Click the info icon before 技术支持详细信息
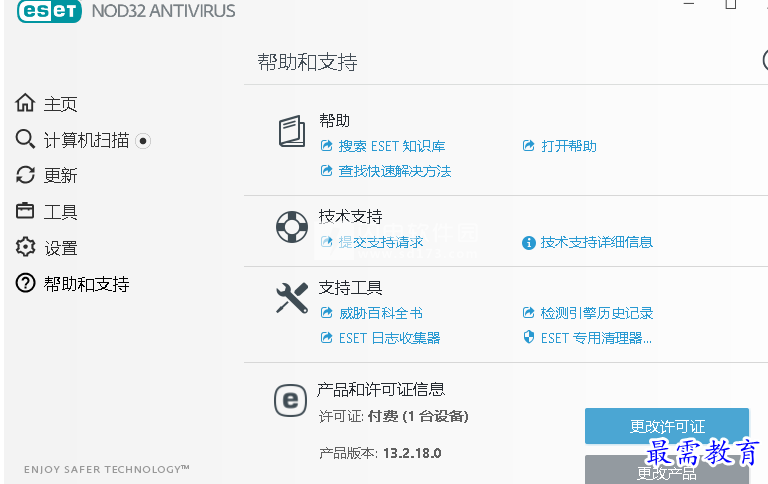The image size is (768, 484). pyautogui.click(x=529, y=242)
